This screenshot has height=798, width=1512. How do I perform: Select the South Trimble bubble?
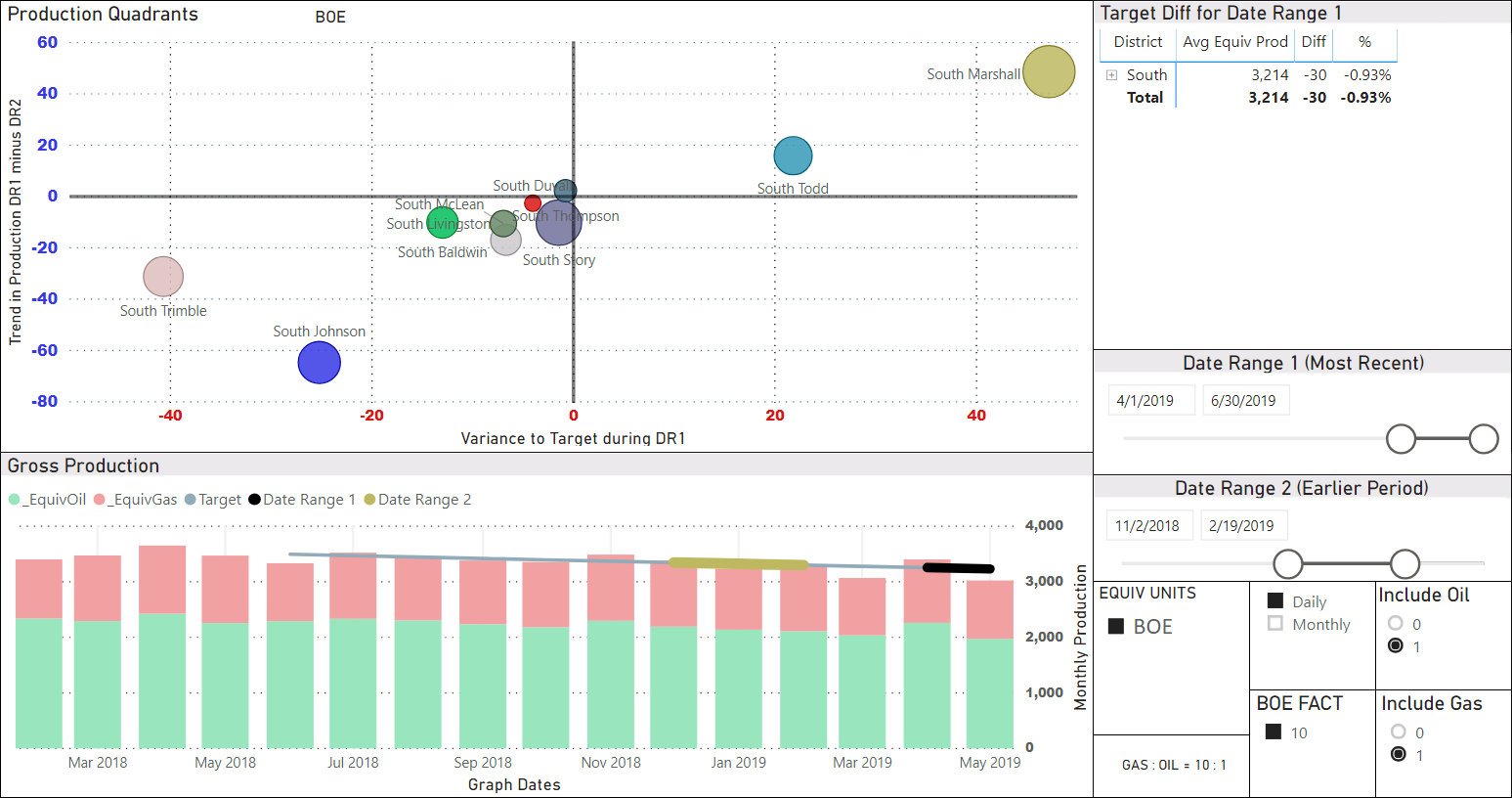tap(162, 277)
